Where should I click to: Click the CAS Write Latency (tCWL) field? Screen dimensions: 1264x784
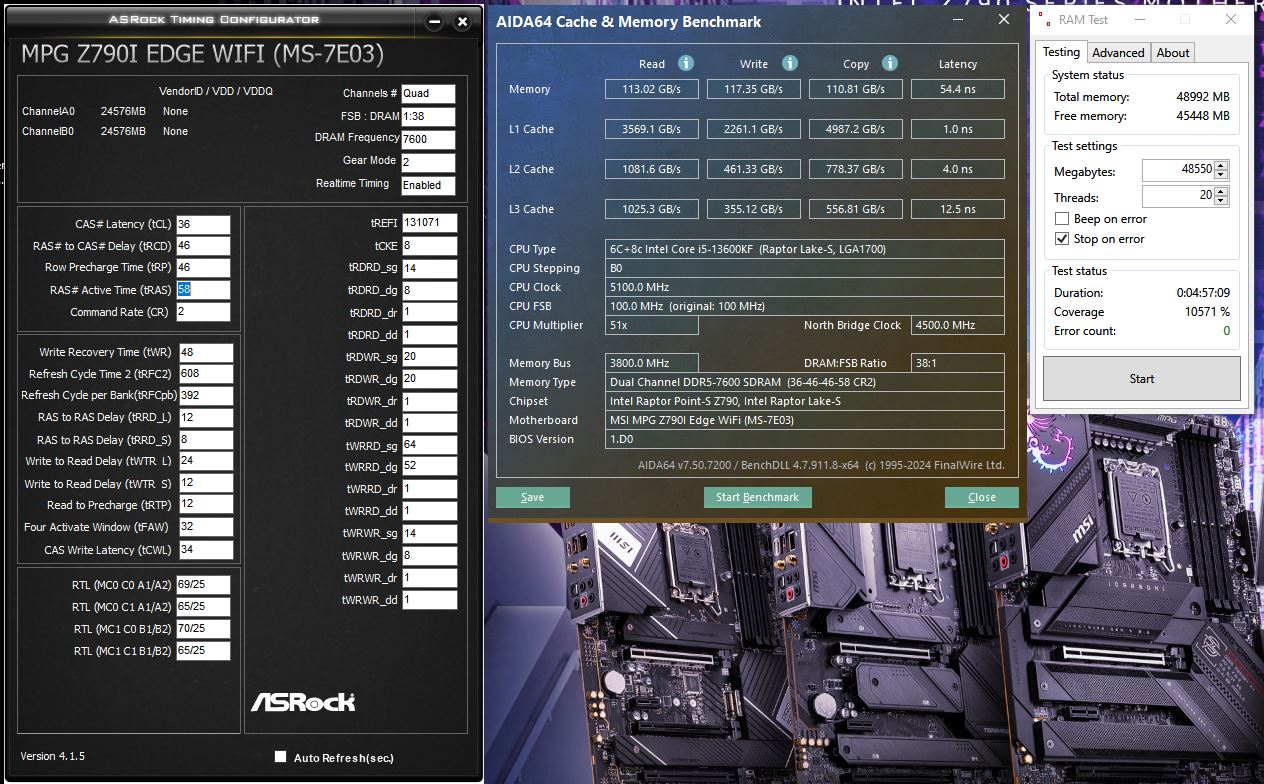(206, 550)
